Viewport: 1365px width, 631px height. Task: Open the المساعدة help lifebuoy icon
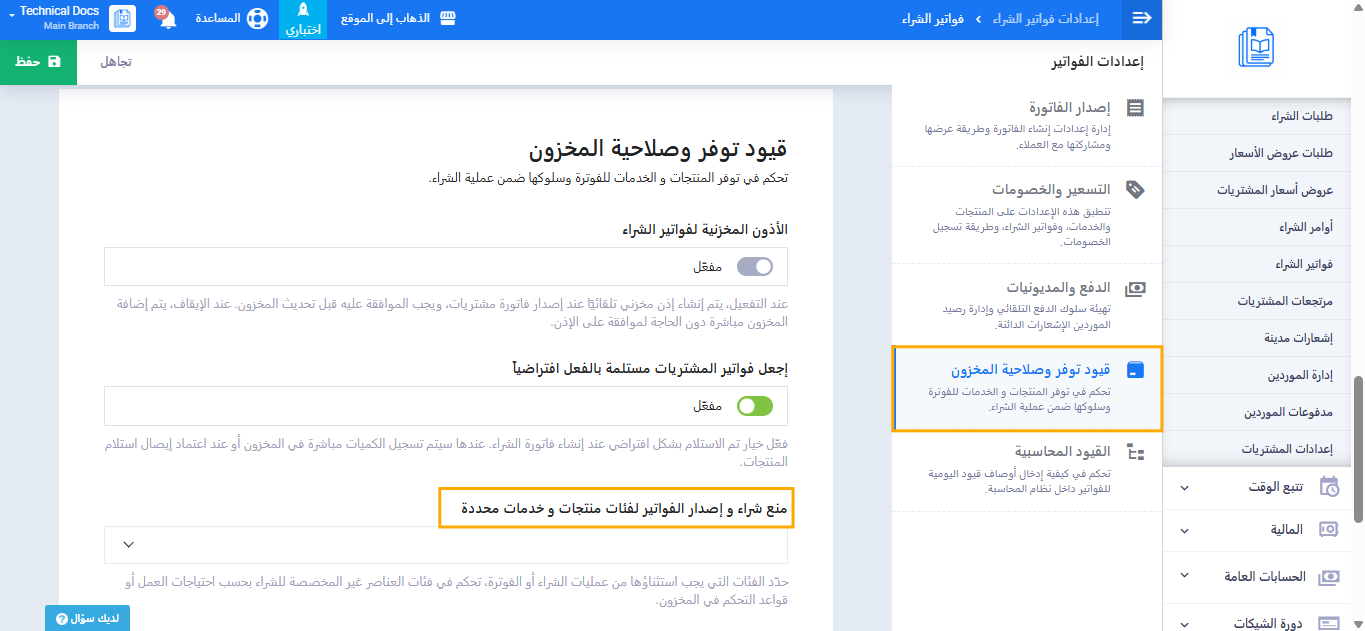click(258, 19)
